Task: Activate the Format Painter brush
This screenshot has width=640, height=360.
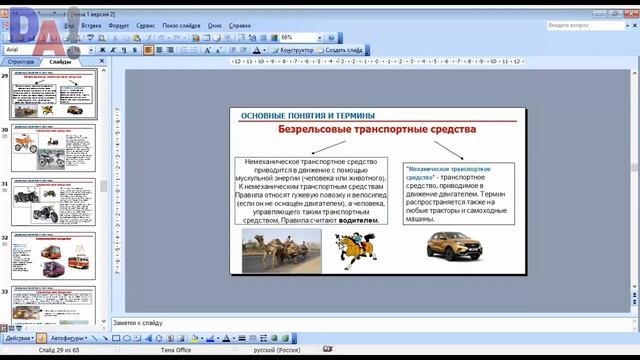Action: point(149,38)
